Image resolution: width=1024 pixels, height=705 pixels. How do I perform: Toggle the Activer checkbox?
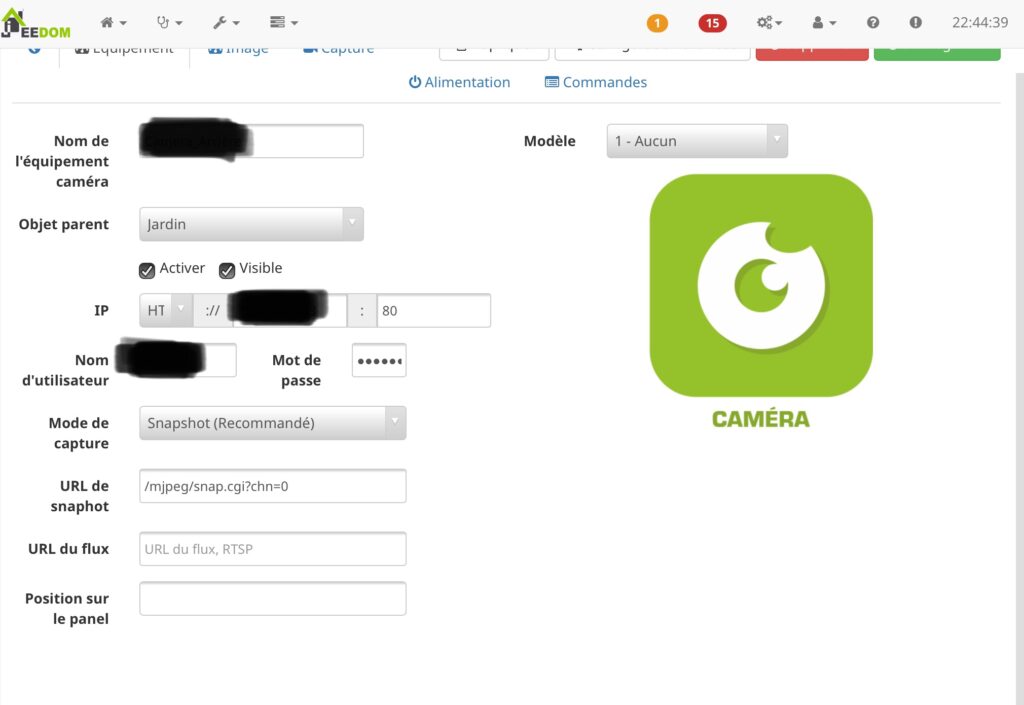(147, 270)
